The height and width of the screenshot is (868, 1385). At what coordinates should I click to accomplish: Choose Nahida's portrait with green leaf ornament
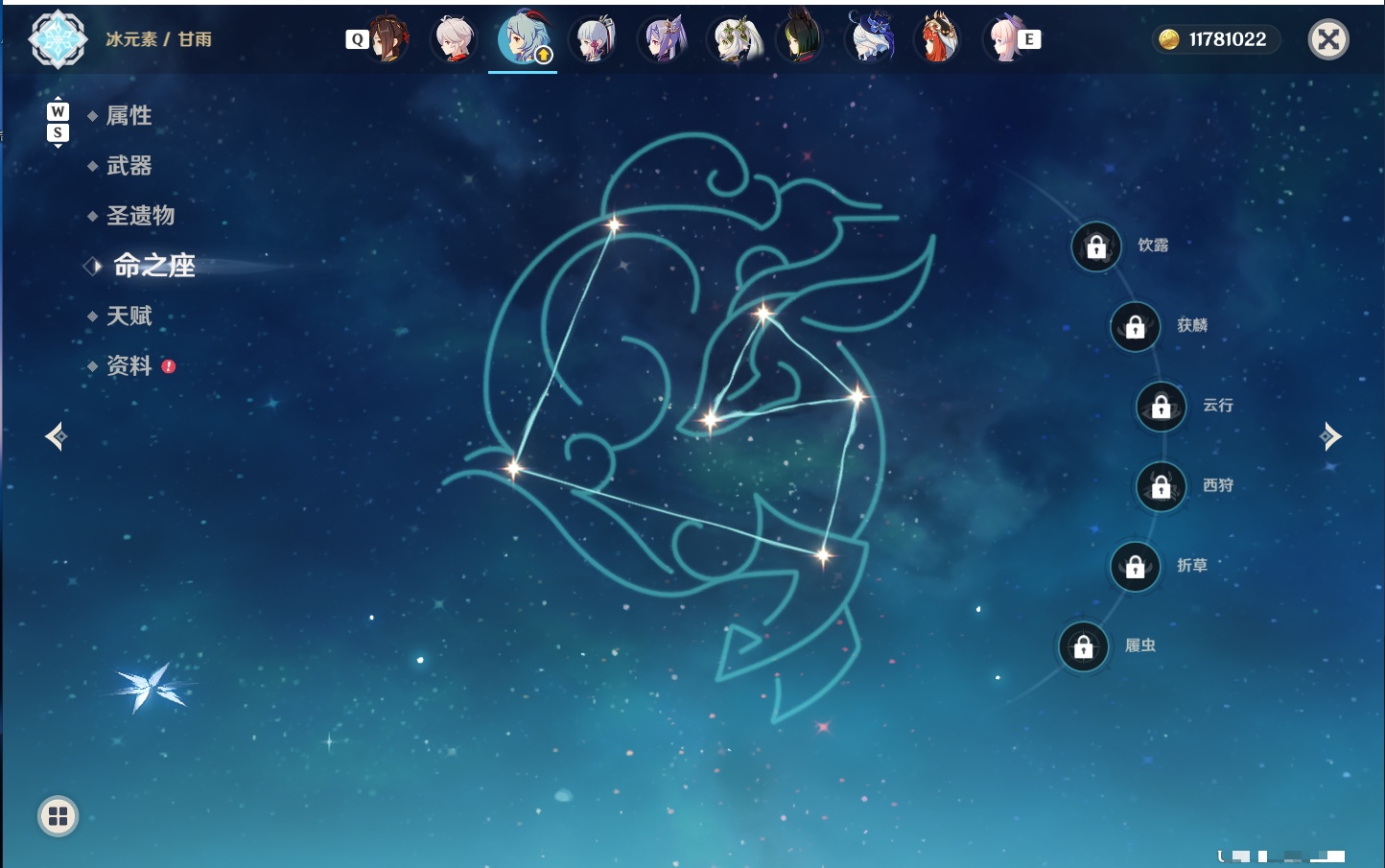(x=735, y=39)
